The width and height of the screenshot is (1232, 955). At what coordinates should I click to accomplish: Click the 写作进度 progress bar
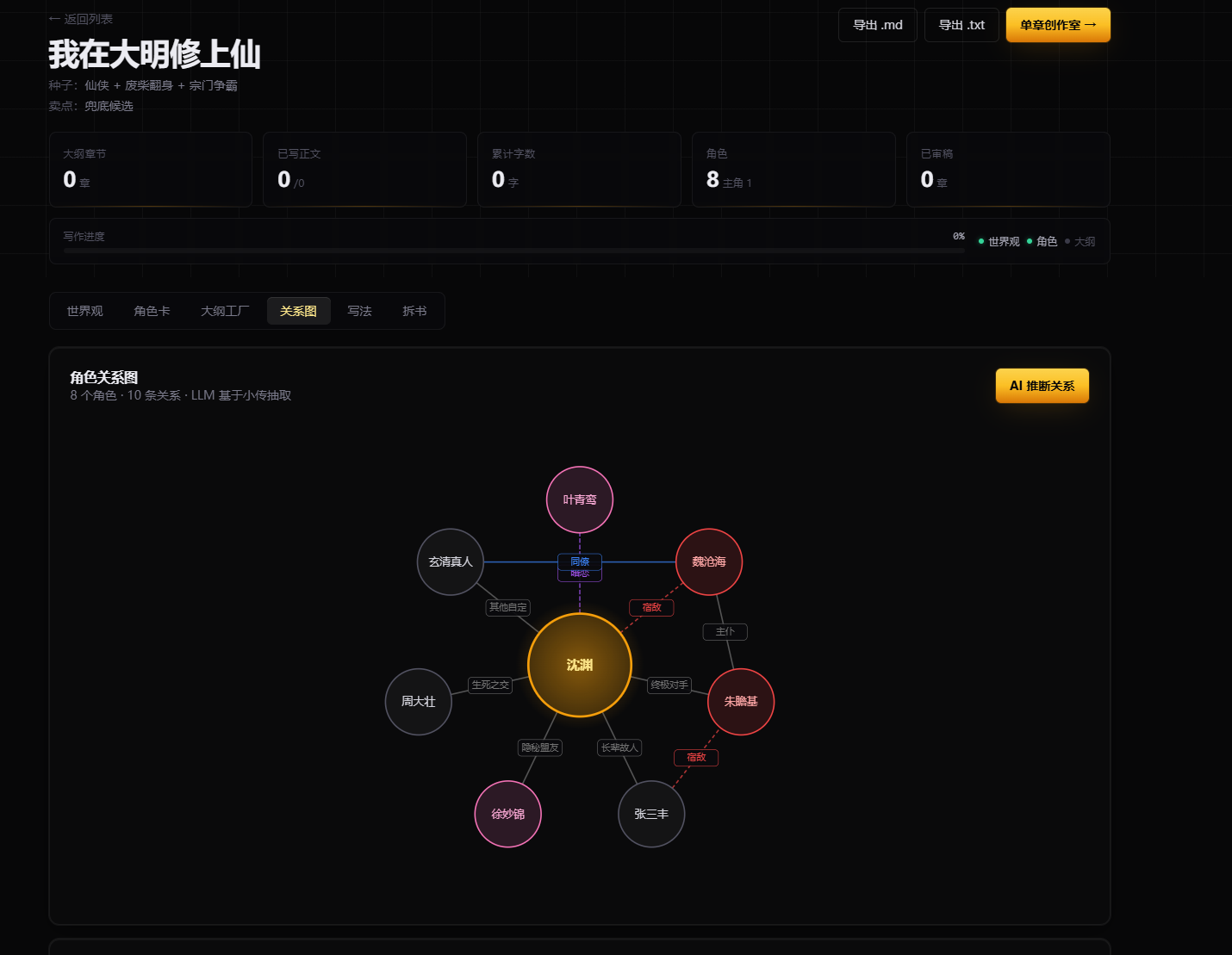(x=514, y=251)
